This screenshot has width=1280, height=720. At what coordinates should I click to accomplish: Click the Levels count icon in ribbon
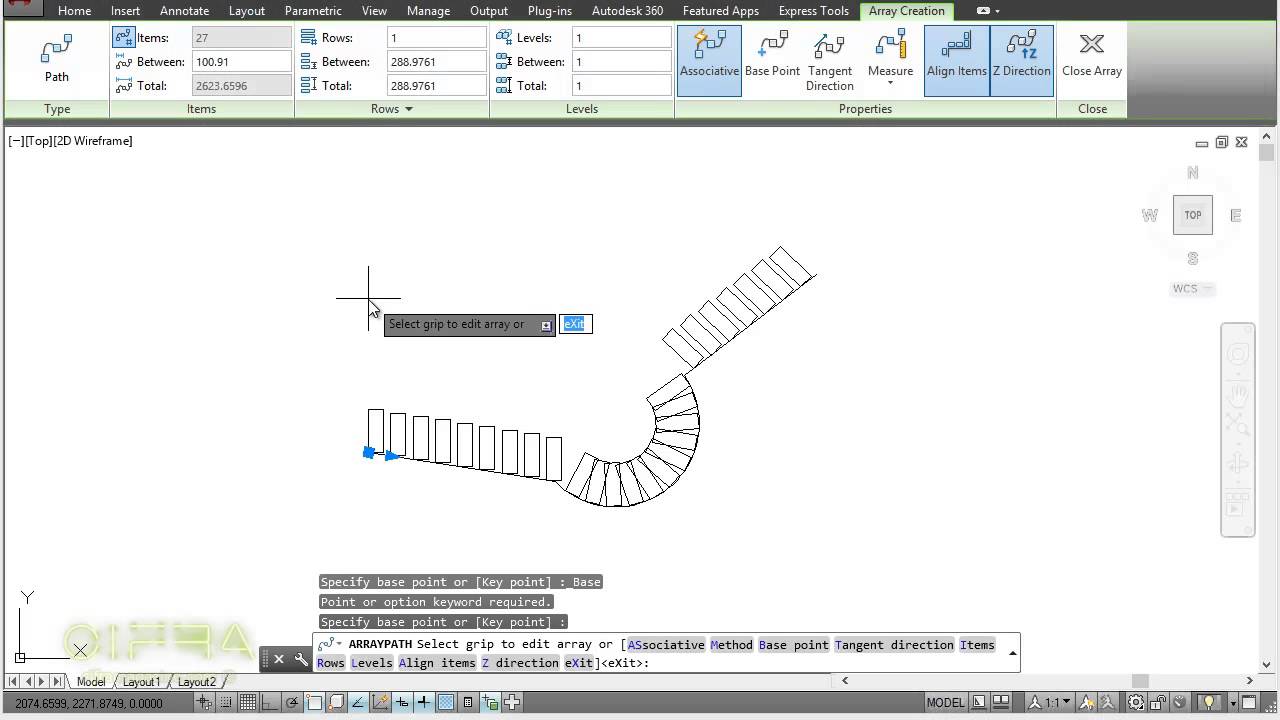click(x=504, y=38)
